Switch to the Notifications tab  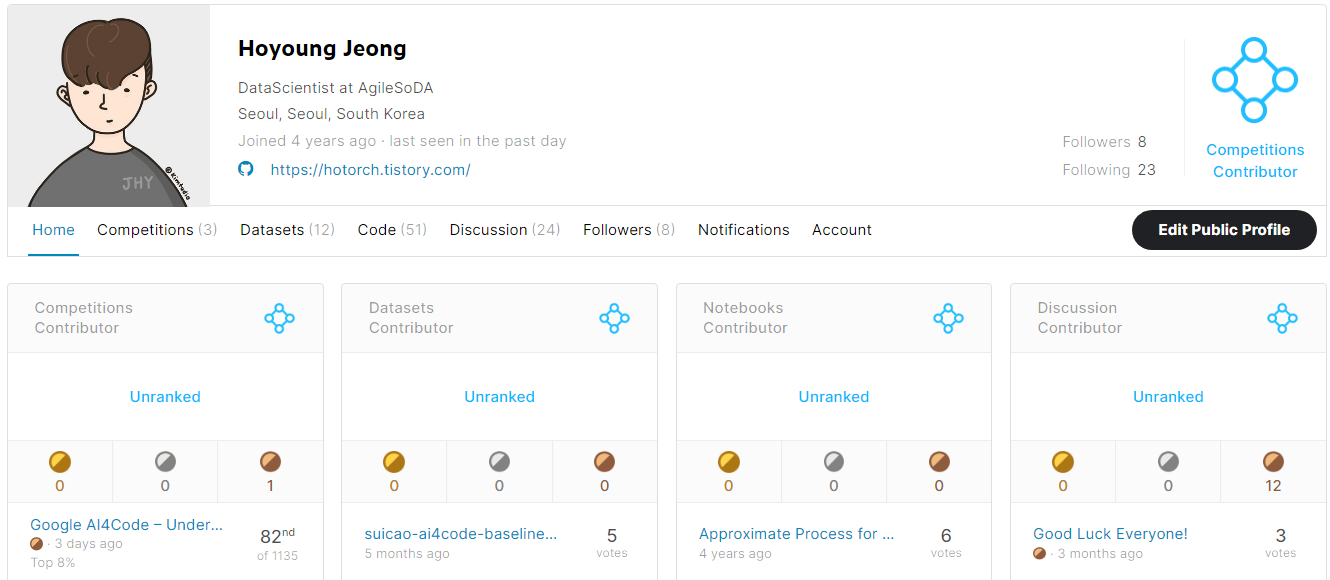pos(743,230)
